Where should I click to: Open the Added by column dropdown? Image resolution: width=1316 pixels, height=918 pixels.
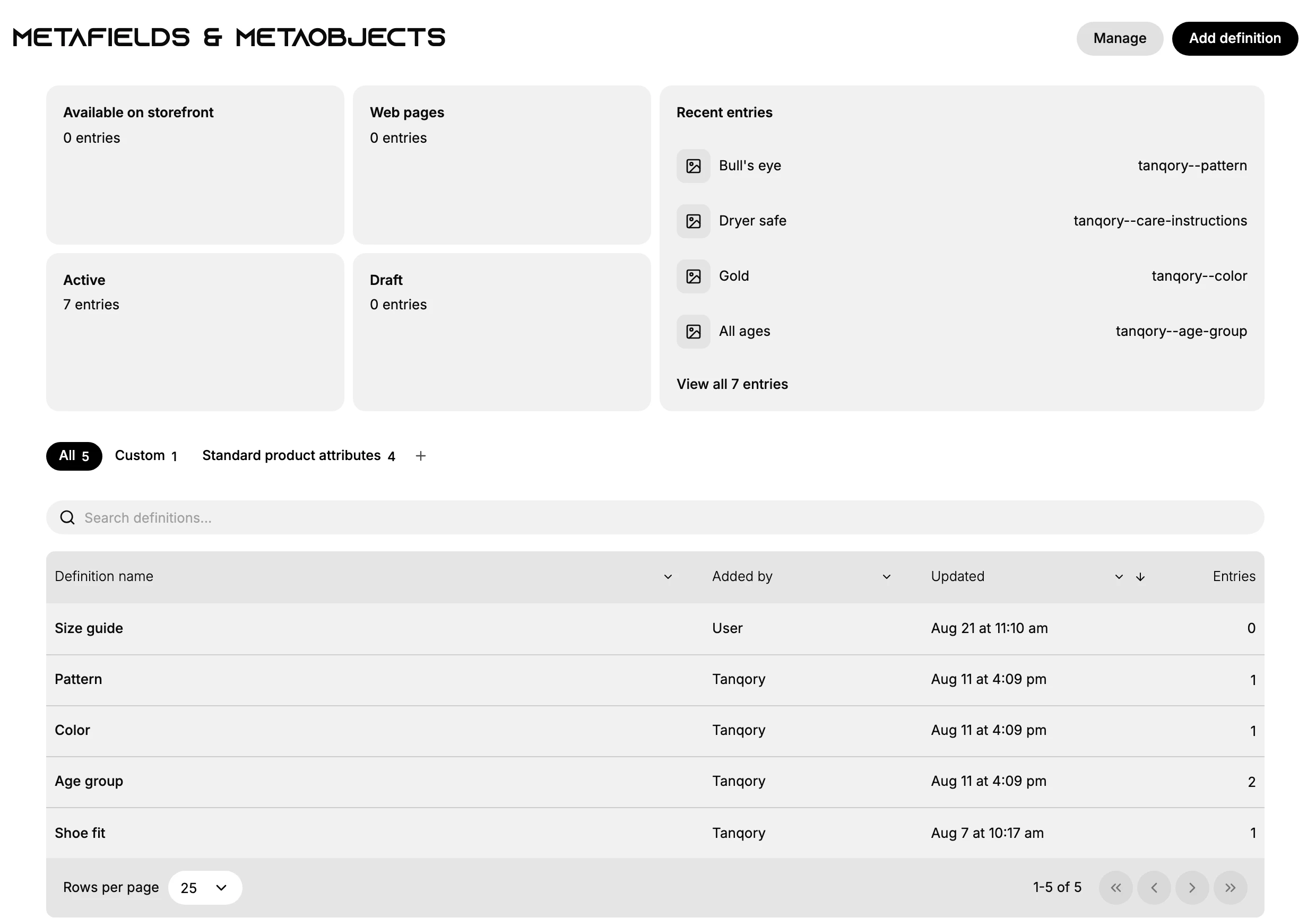(886, 576)
